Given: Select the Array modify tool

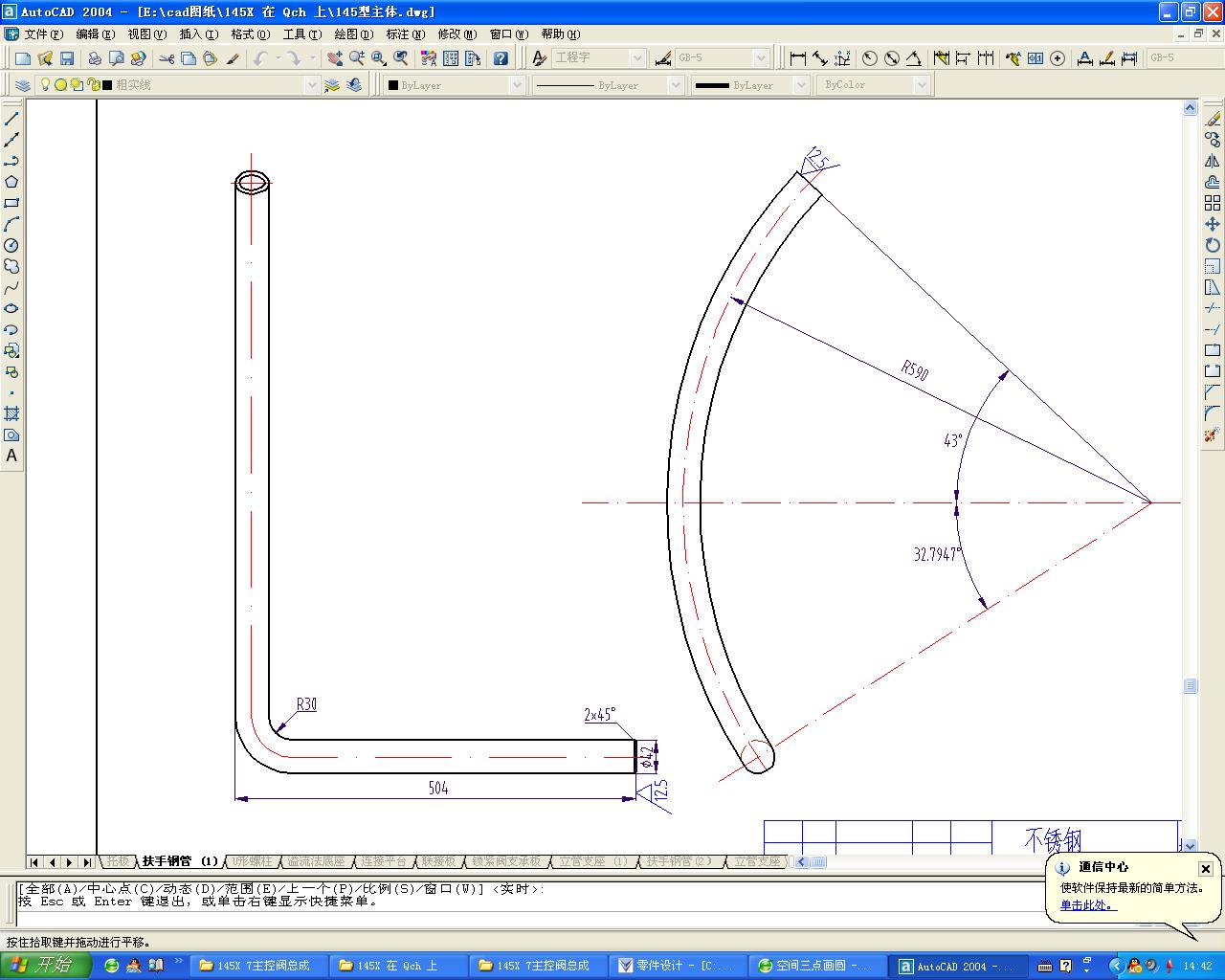Looking at the screenshot, I should pyautogui.click(x=1213, y=203).
